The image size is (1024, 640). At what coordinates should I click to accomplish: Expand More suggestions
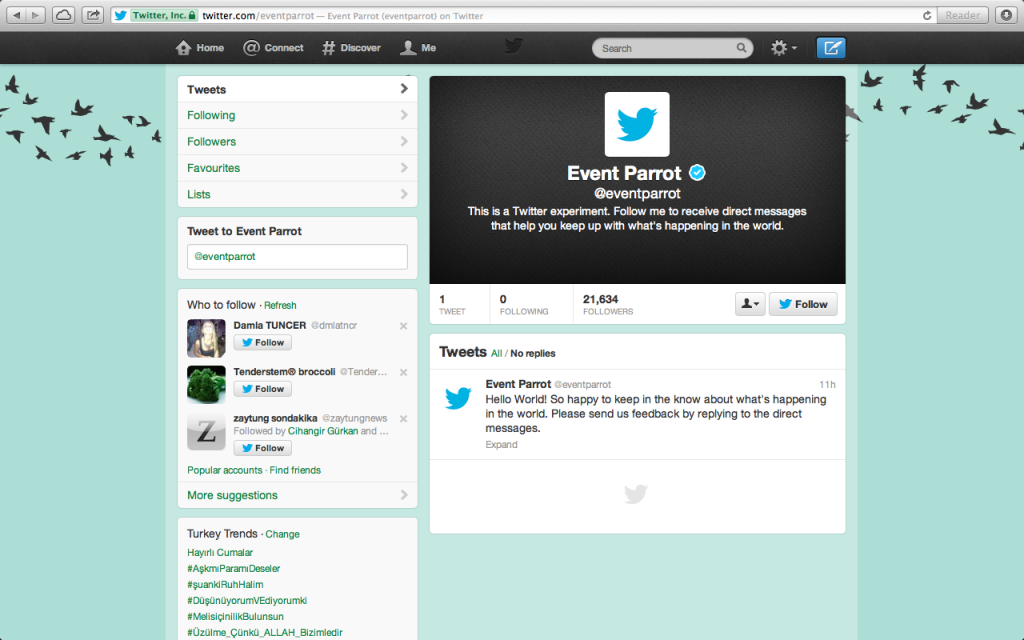(x=231, y=494)
